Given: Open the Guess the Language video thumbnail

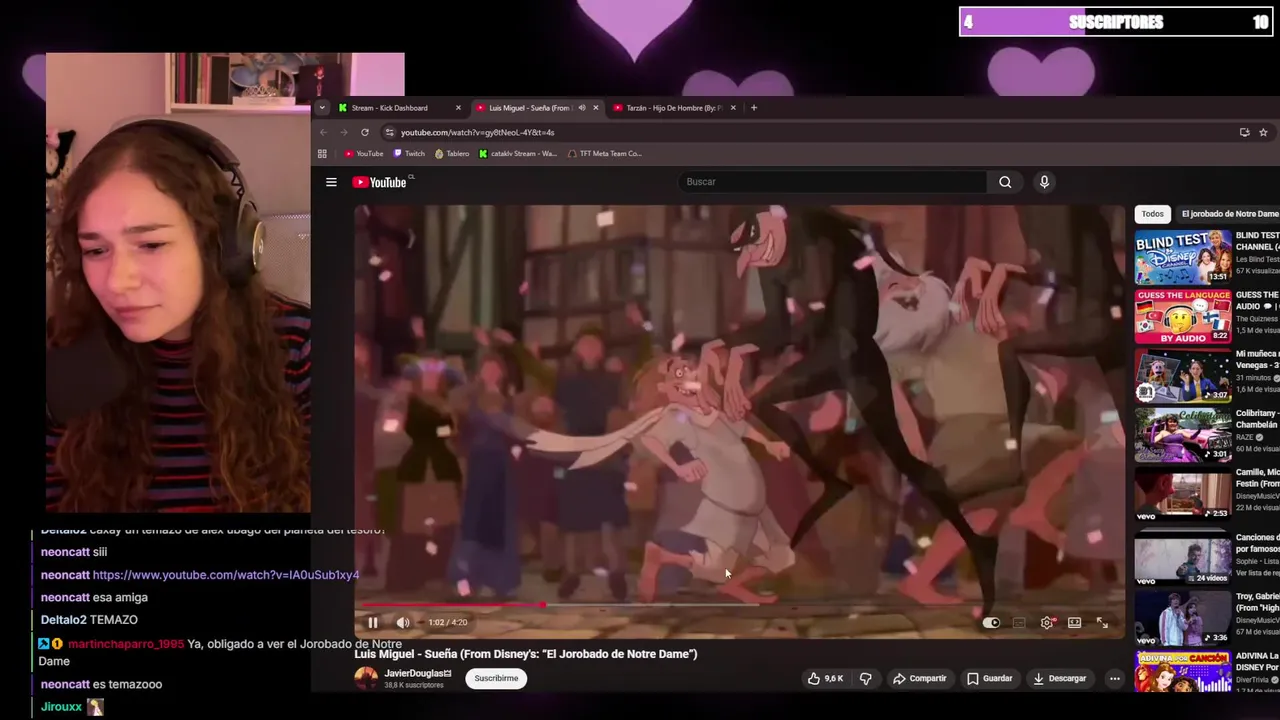Looking at the screenshot, I should point(1183,317).
